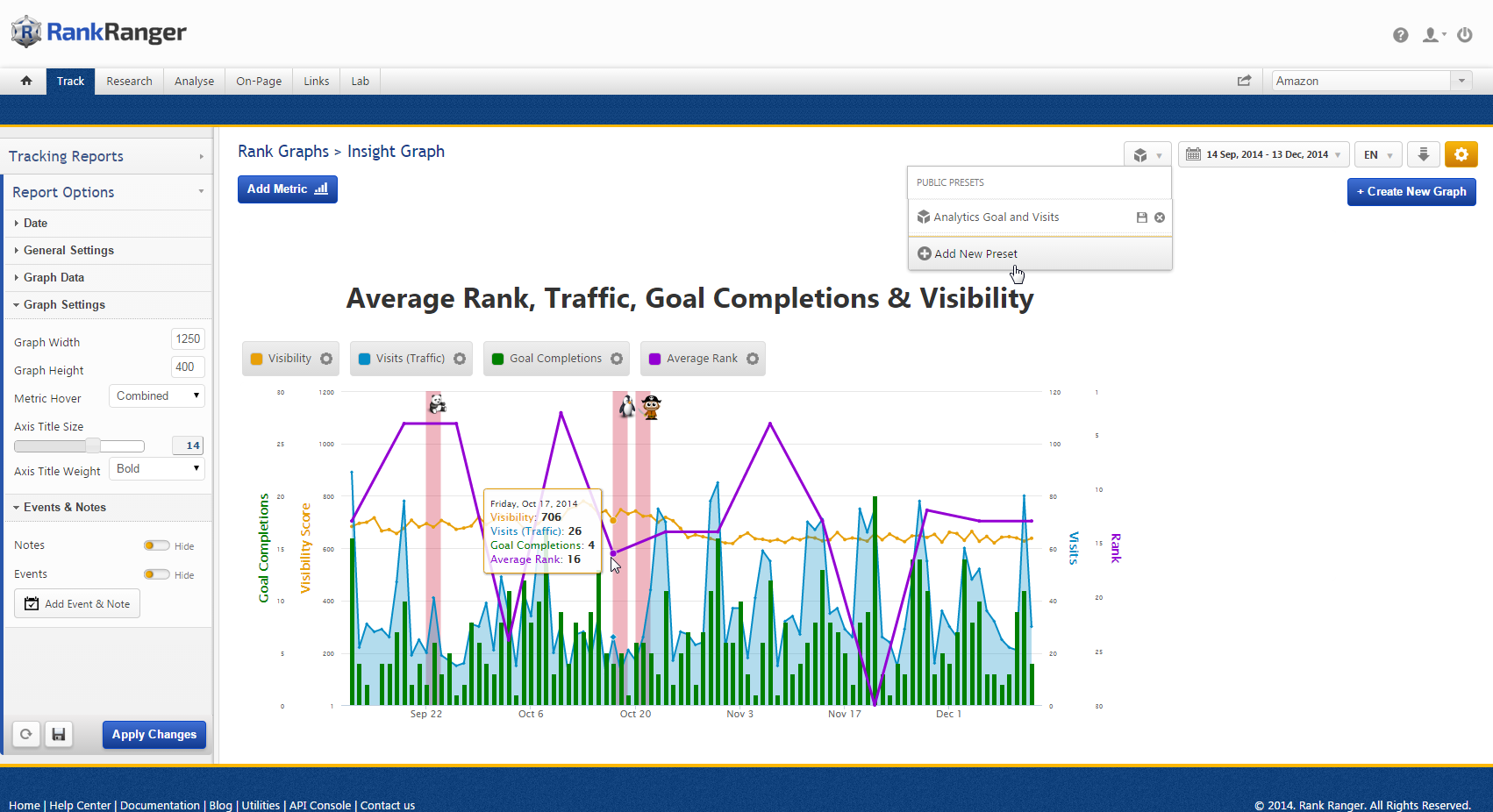Open settings gear for Visibility metric
The height and width of the screenshot is (812, 1493).
(326, 359)
